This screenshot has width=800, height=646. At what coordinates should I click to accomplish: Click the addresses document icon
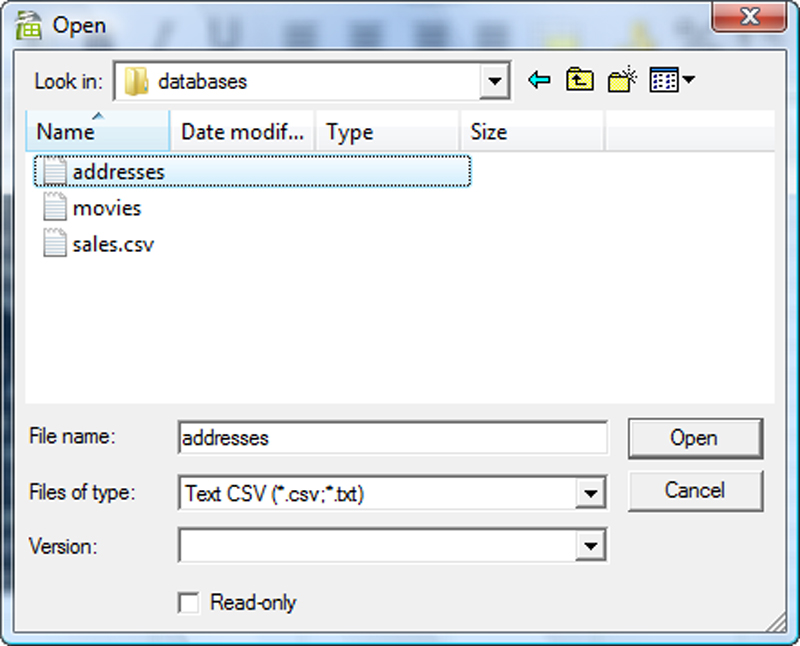pos(54,171)
